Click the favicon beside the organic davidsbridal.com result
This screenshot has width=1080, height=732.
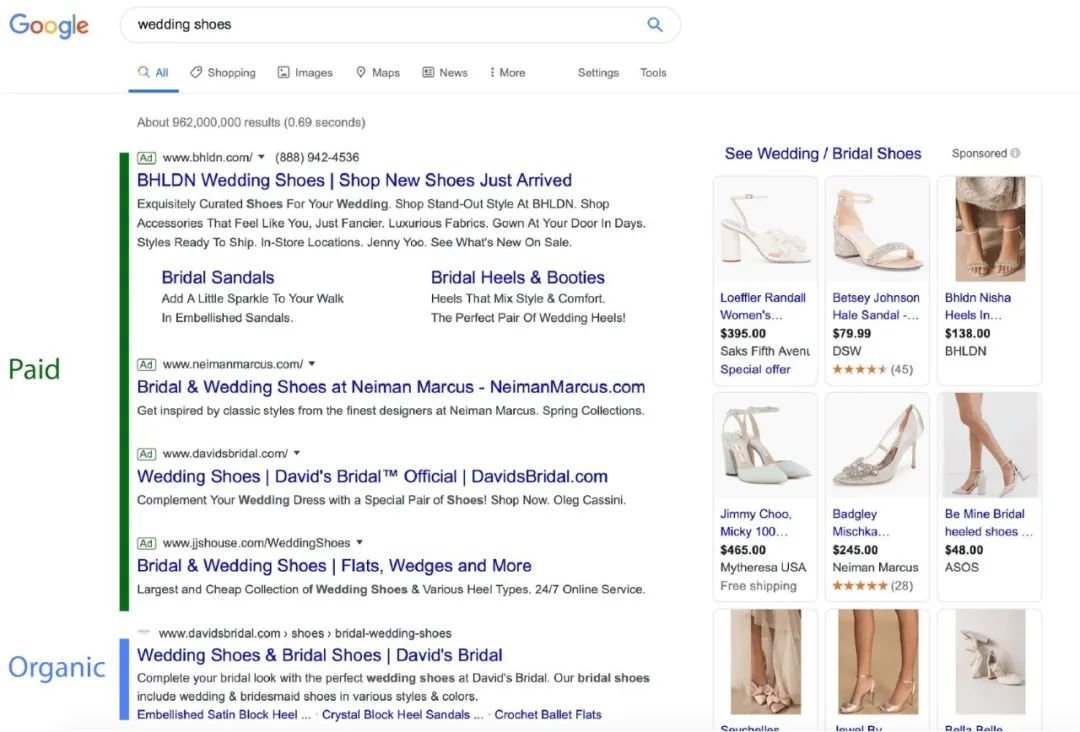coord(144,632)
